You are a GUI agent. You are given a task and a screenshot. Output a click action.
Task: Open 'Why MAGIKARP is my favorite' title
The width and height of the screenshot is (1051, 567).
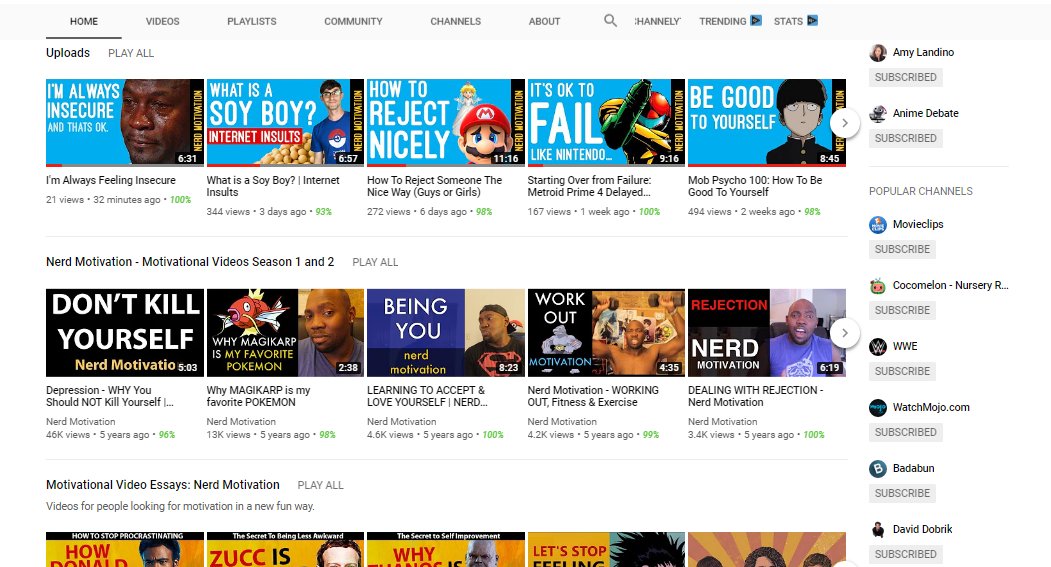pyautogui.click(x=259, y=396)
